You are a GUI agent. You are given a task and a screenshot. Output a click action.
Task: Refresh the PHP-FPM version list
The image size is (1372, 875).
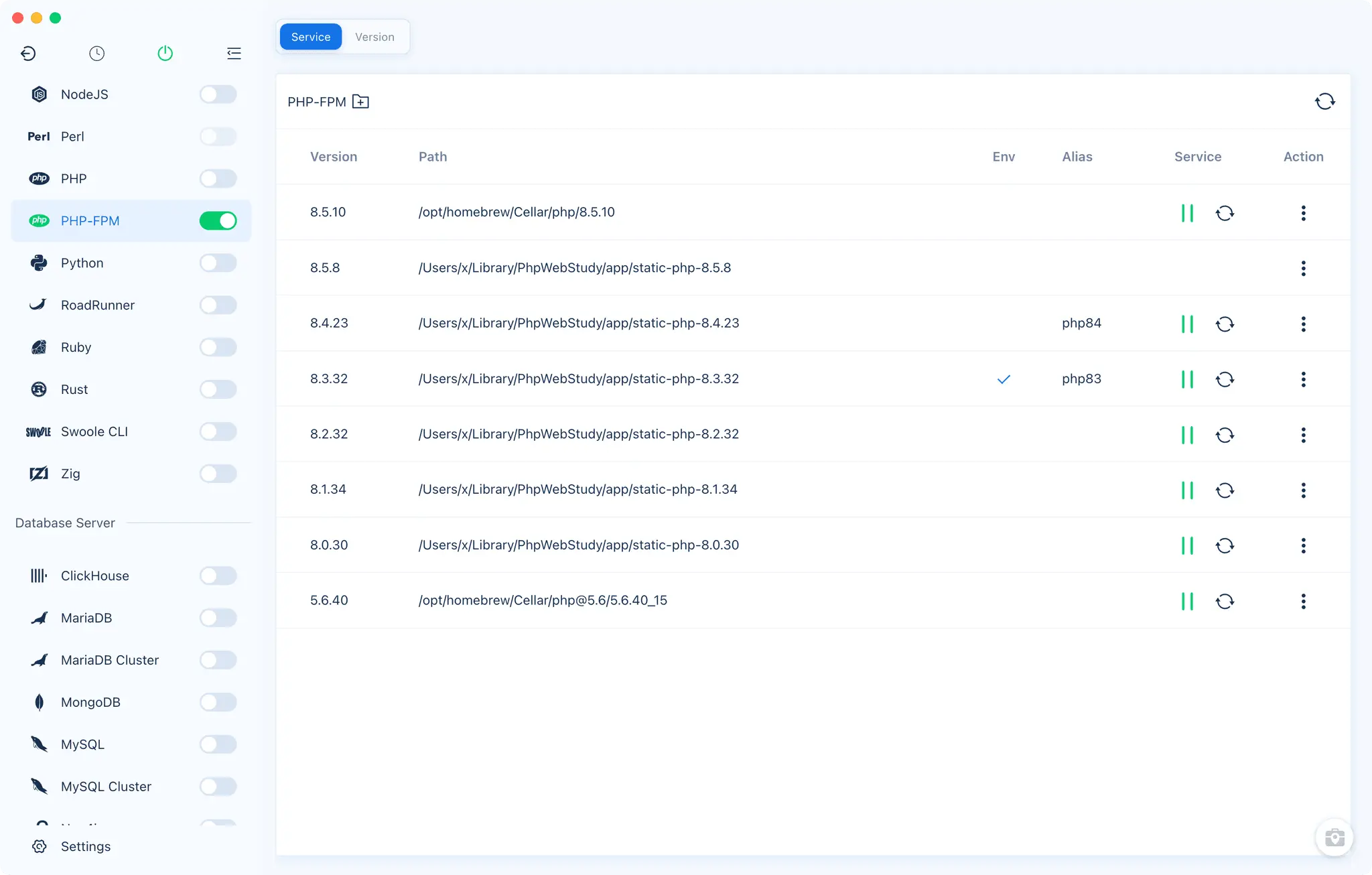[1324, 102]
